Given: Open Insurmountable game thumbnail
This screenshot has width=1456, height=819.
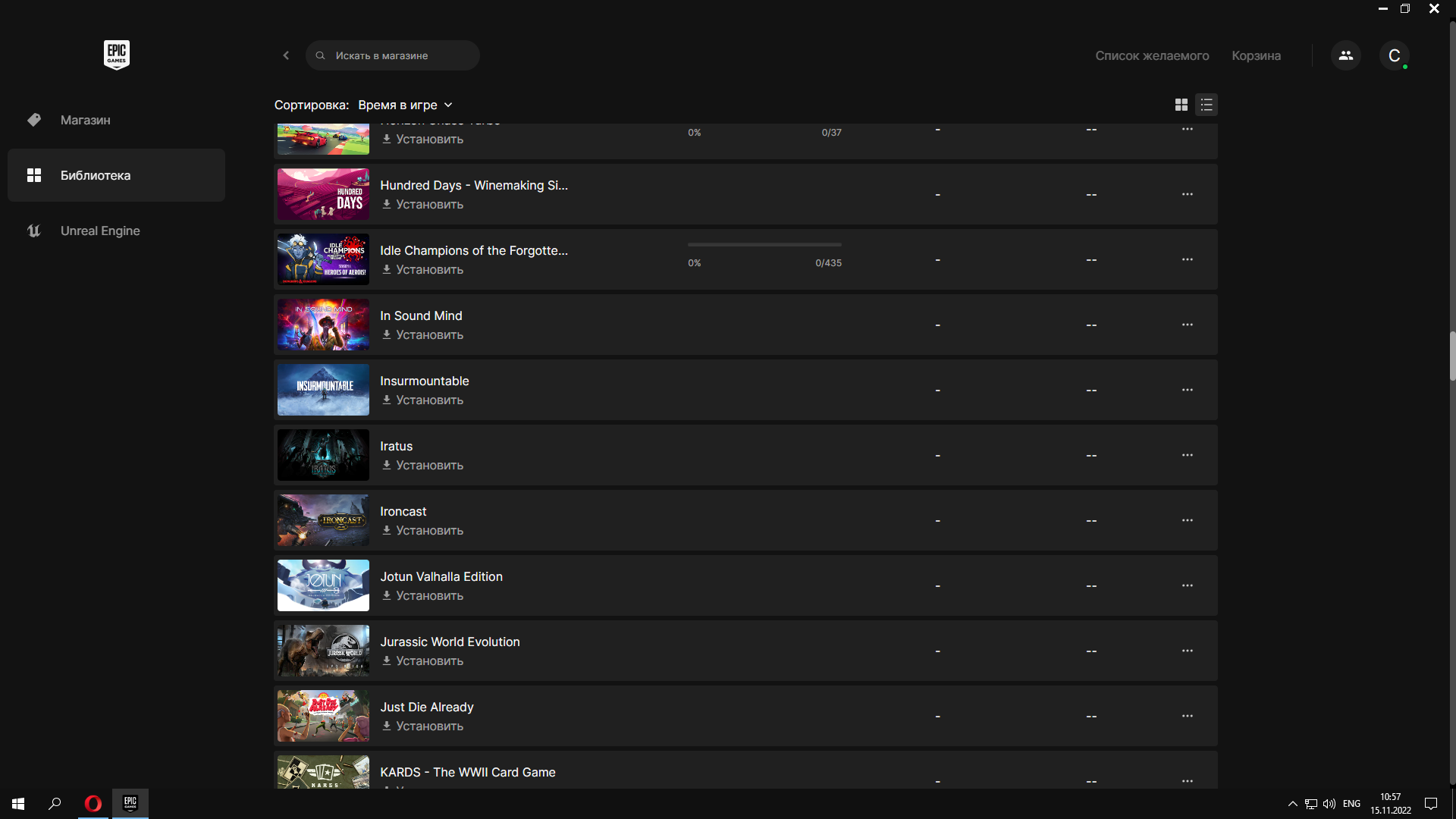Looking at the screenshot, I should click(323, 390).
